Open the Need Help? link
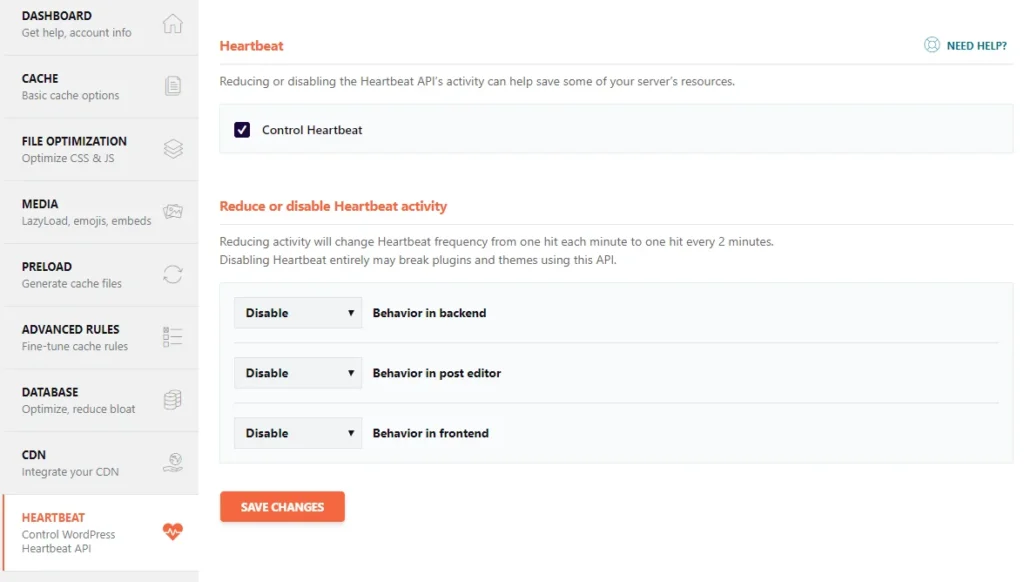Viewport: 1024px width, 582px height. point(976,45)
